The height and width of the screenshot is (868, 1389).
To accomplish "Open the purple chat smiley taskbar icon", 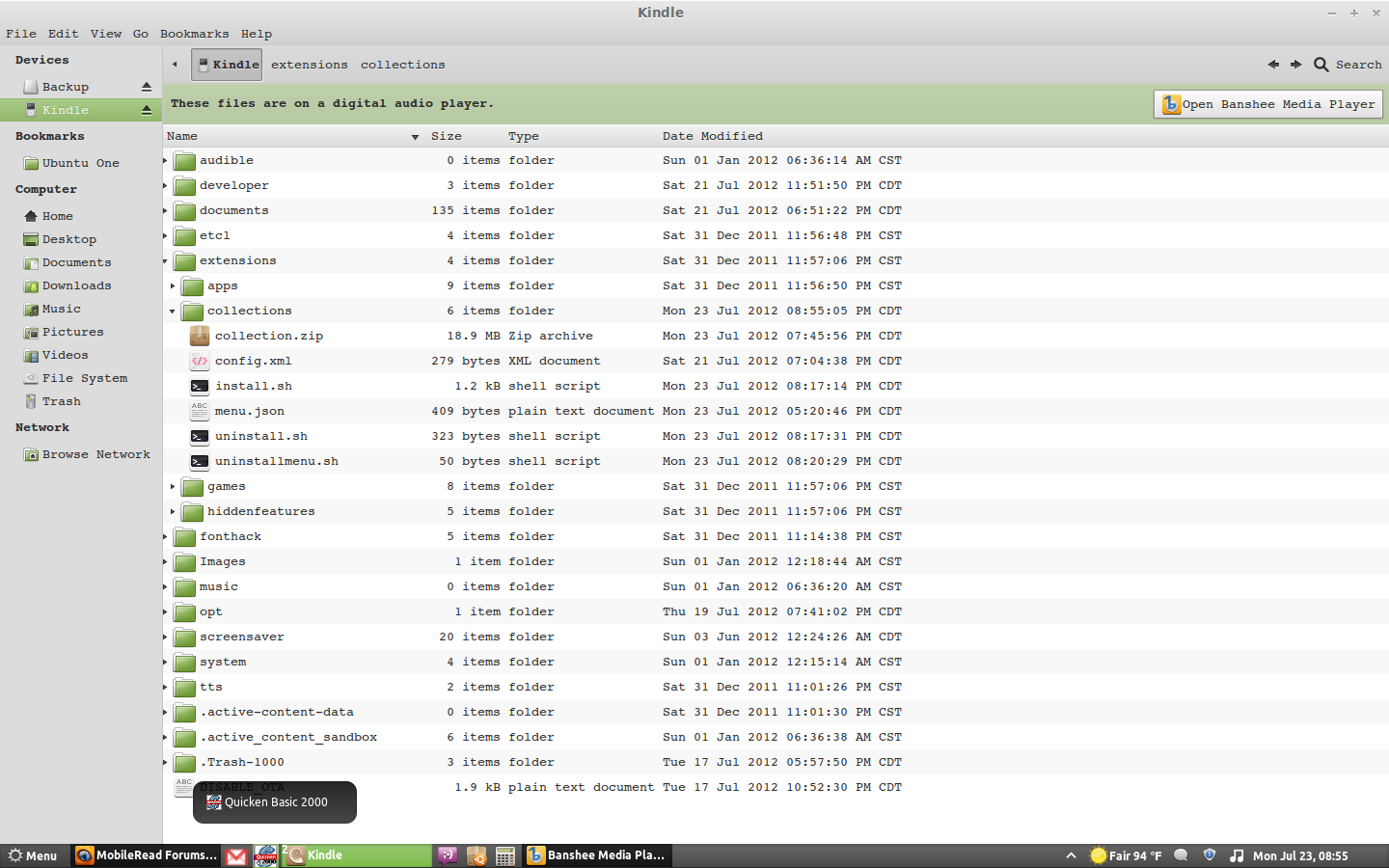I will pyautogui.click(x=448, y=855).
